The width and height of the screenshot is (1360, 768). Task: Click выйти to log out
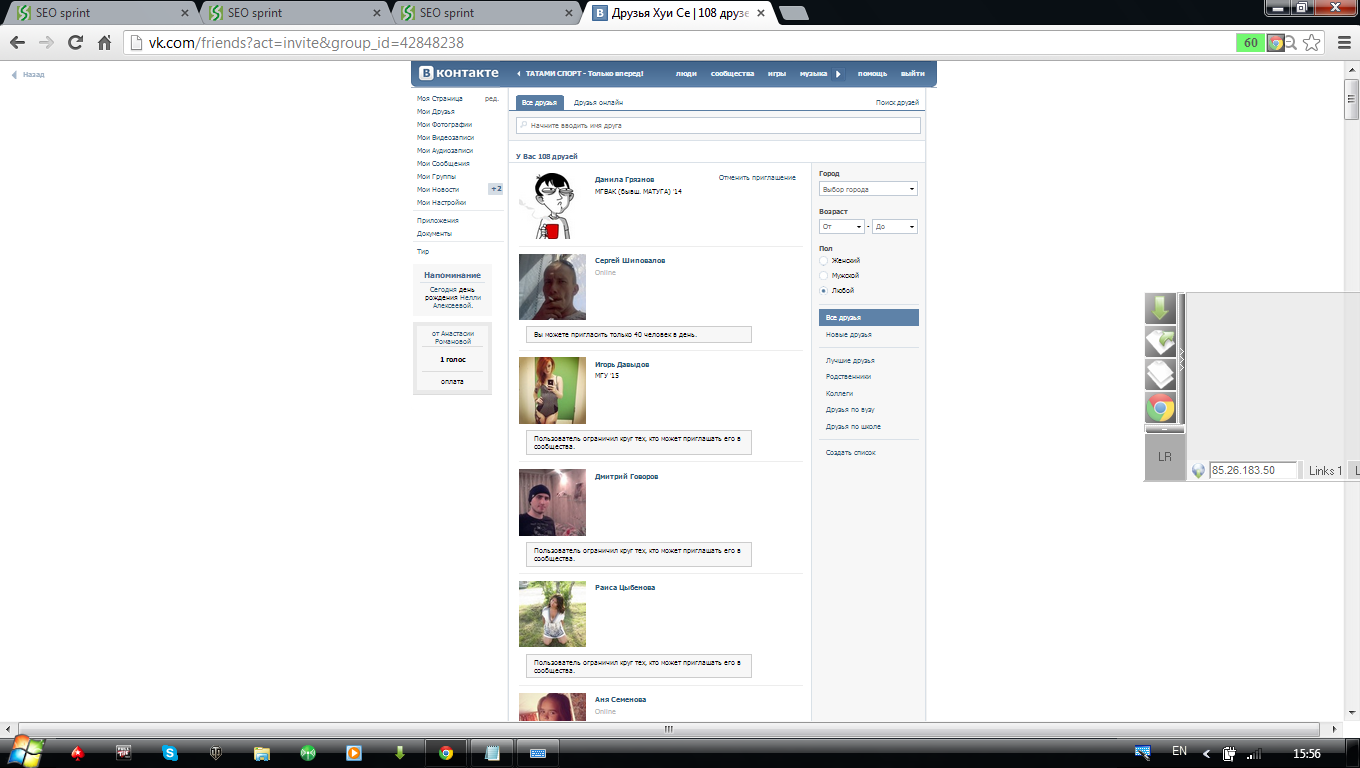pyautogui.click(x=912, y=73)
